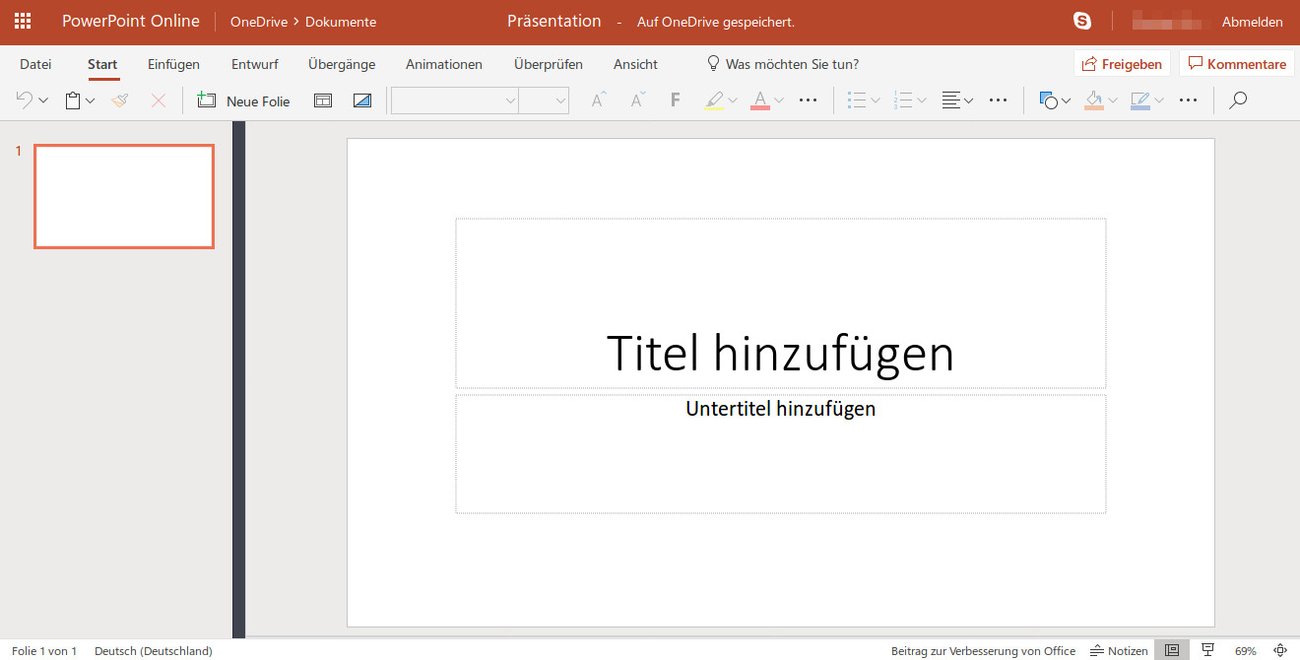Switch to the Einfügen ribbon tab
Viewport: 1300px width, 660px height.
173,63
